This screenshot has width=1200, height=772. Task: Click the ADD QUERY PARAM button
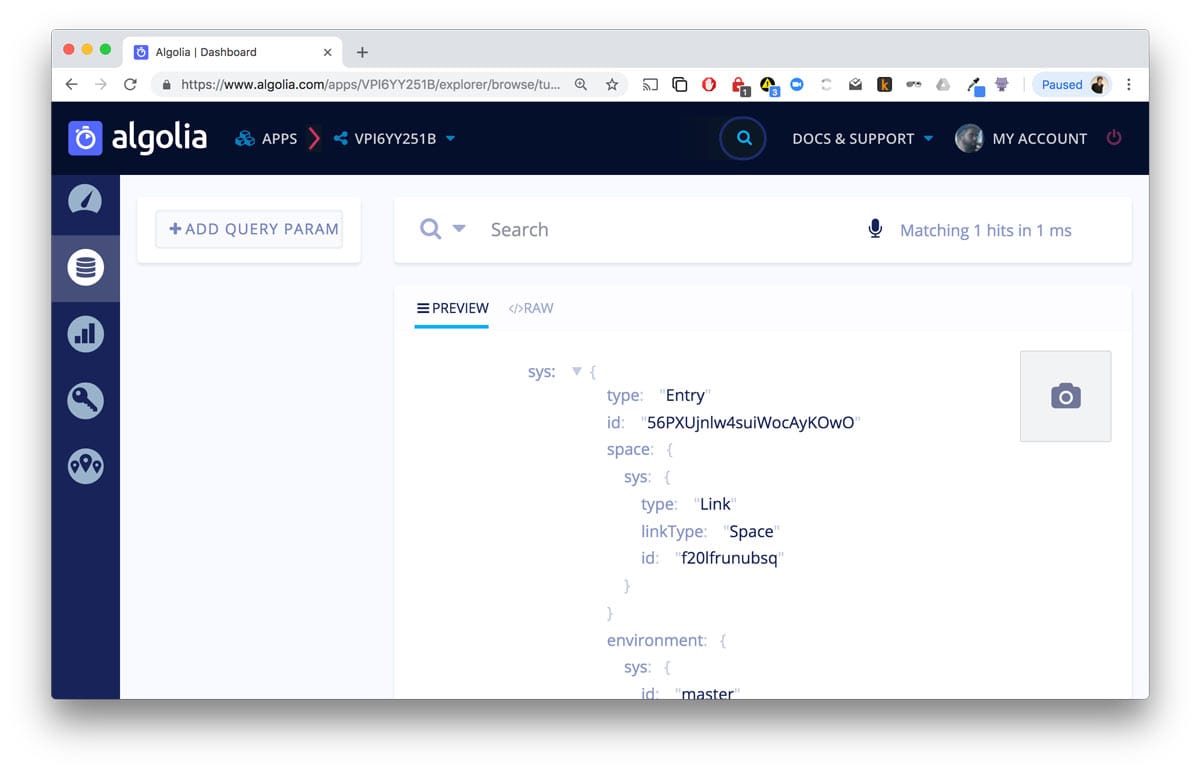[x=248, y=229]
